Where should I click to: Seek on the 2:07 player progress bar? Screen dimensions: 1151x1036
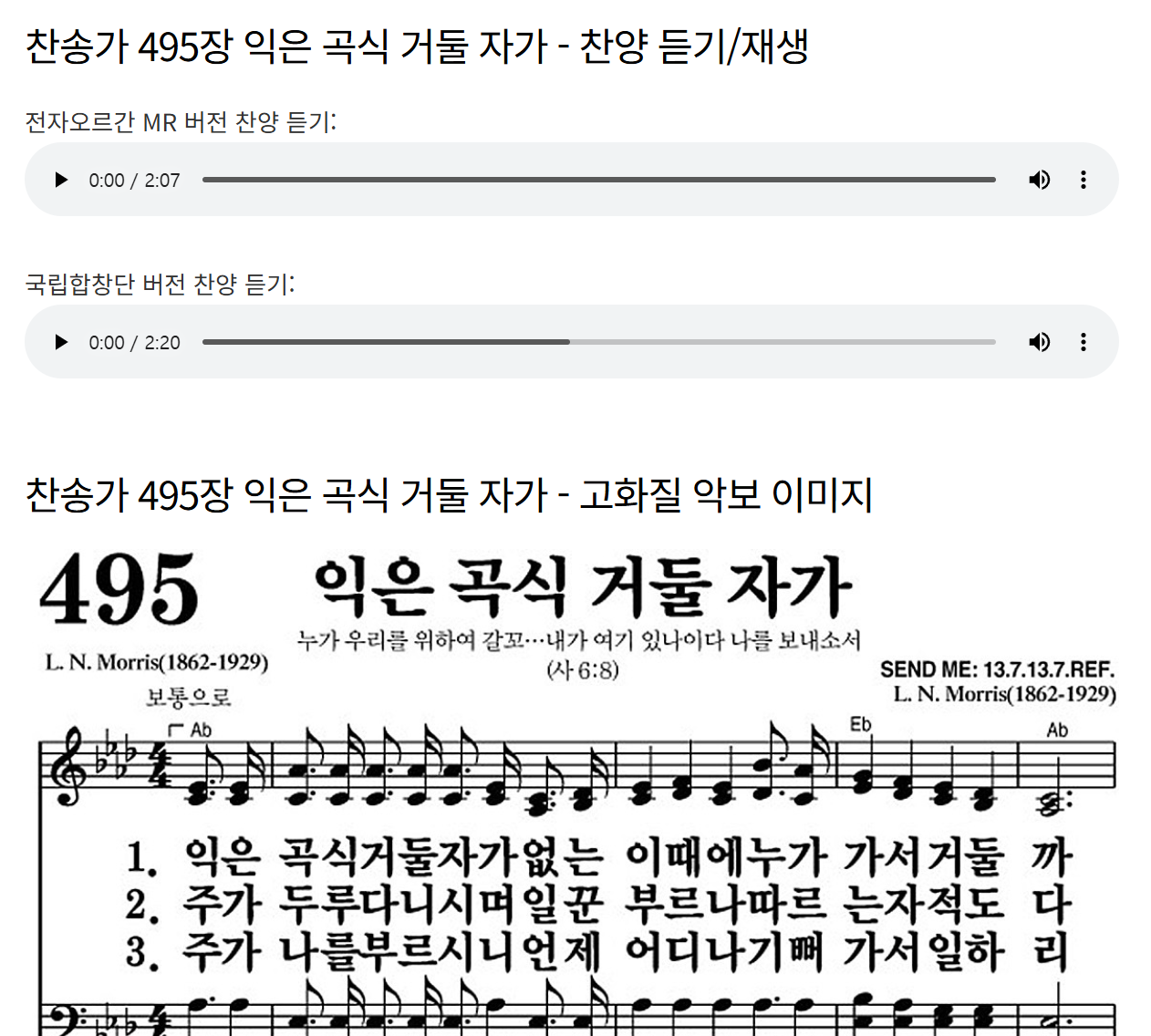coord(599,180)
